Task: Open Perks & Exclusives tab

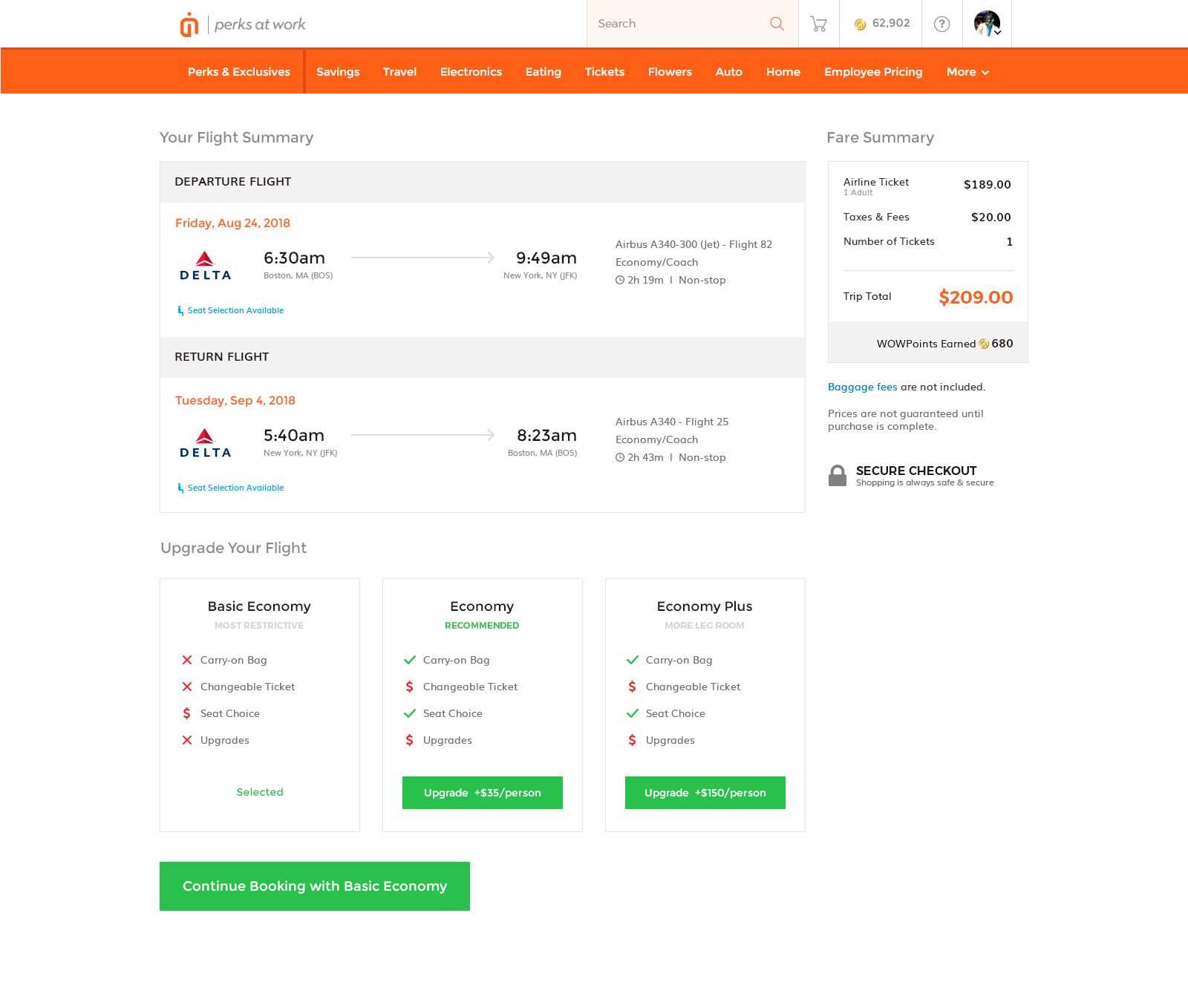Action: tap(238, 72)
